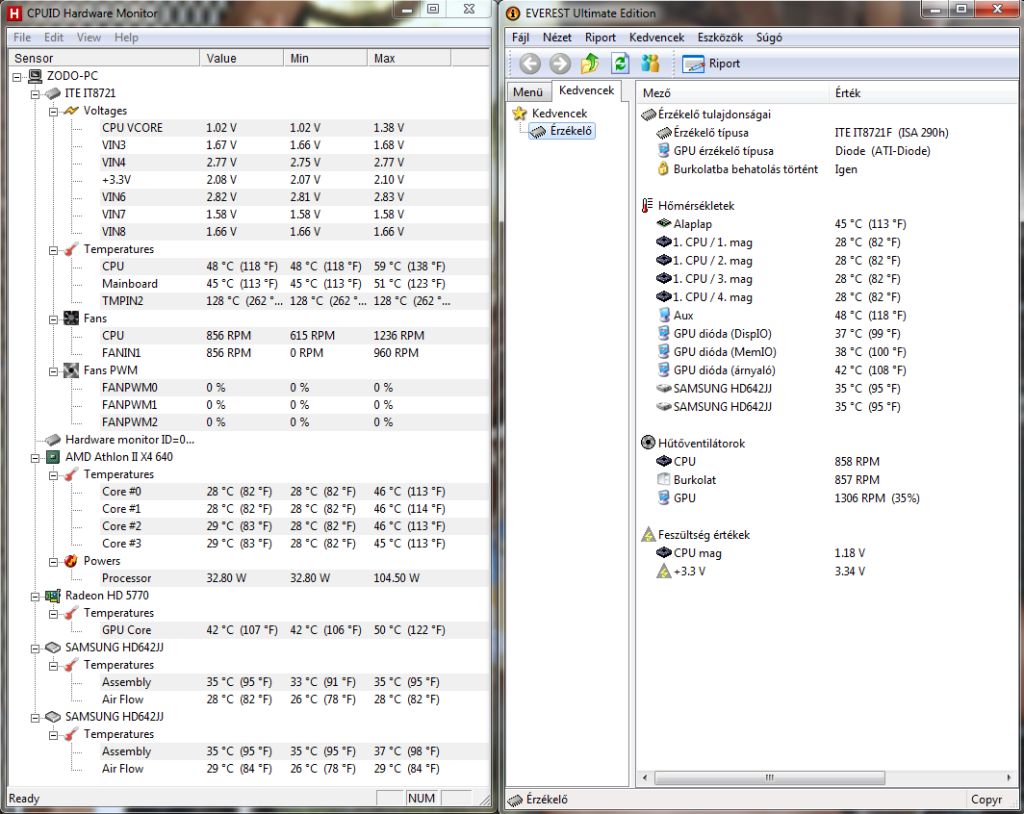Screen dimensions: 1024x814
Task: Open the Help menu in Hardware Monitor
Action: pyautogui.click(x=126, y=37)
